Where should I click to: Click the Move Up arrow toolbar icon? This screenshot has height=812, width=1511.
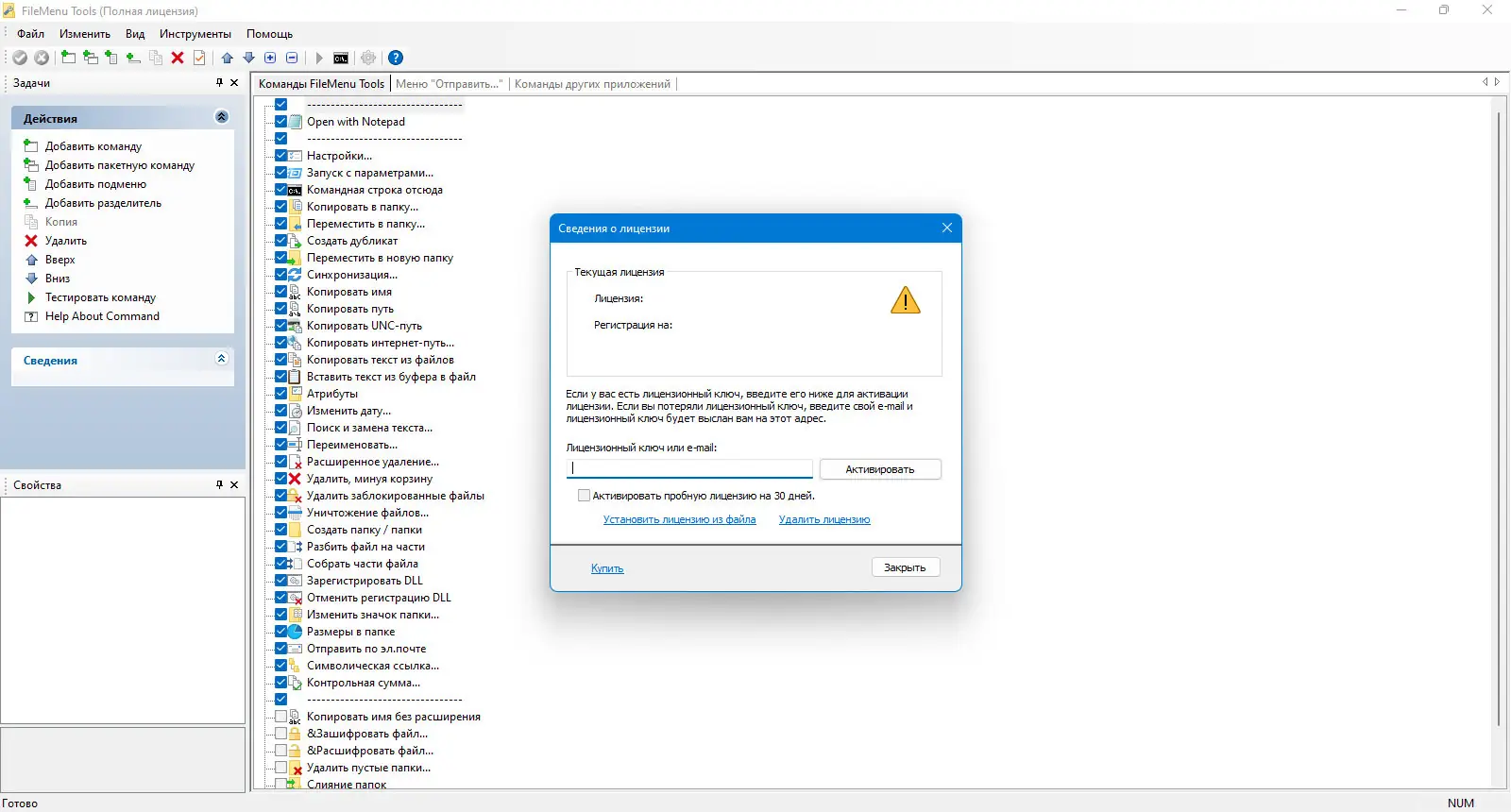coord(228,58)
